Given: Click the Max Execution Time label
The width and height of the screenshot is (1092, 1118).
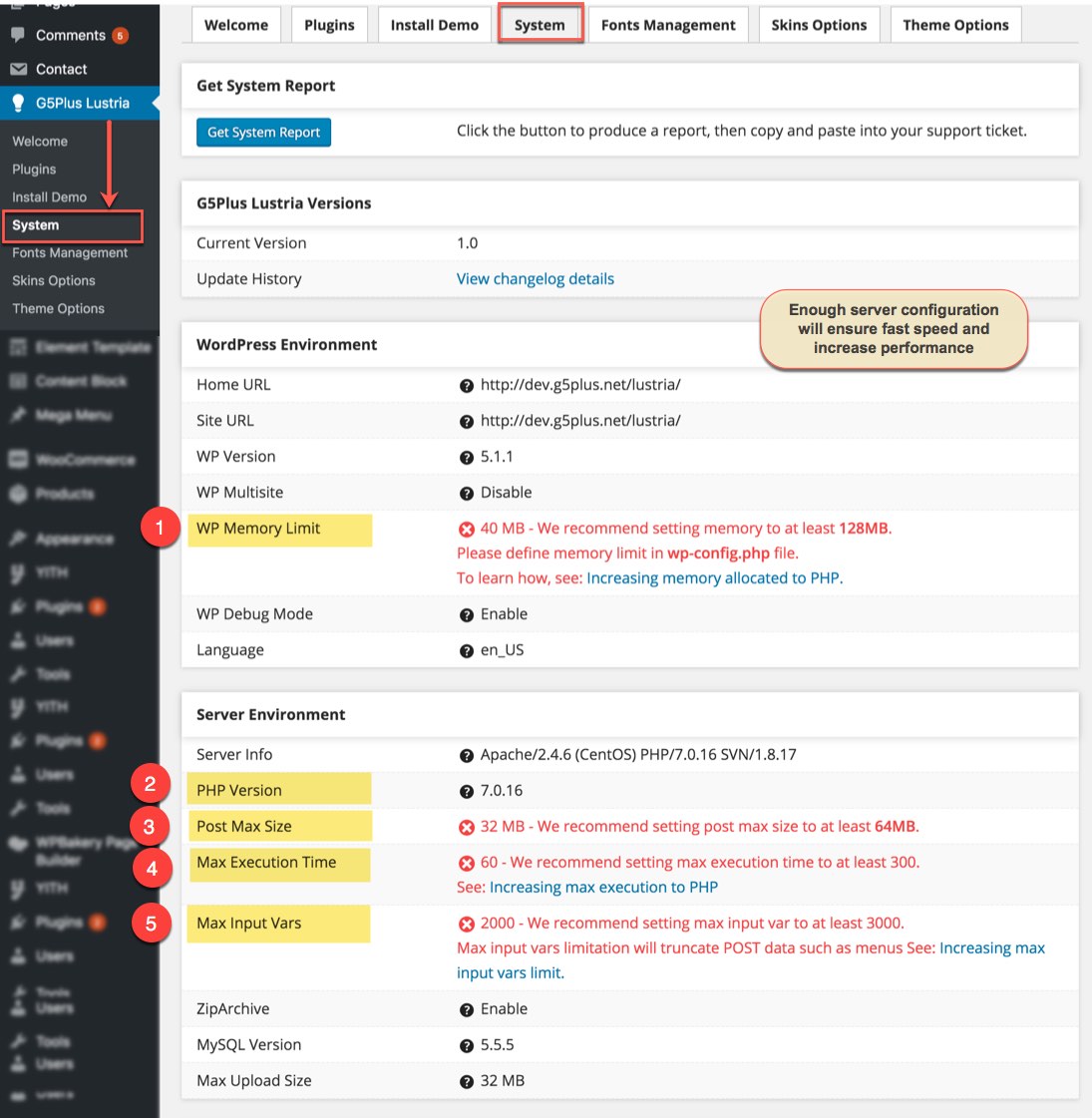Looking at the screenshot, I should pos(266,862).
